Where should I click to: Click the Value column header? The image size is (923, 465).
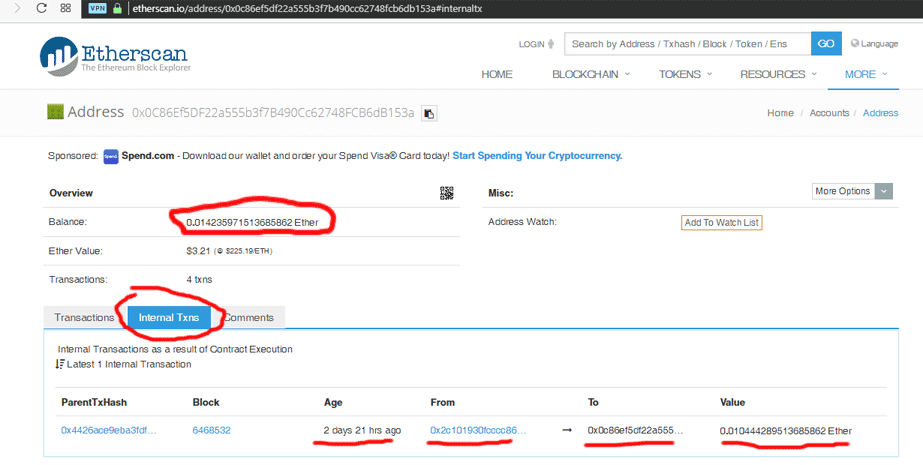coord(732,403)
